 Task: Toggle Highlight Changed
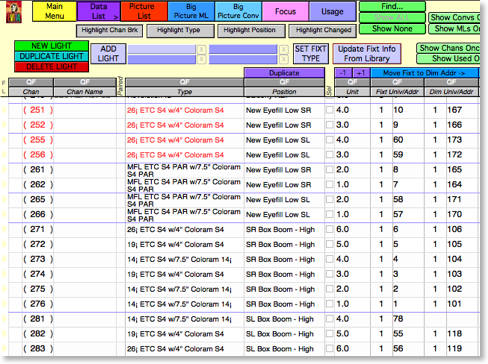point(322,30)
